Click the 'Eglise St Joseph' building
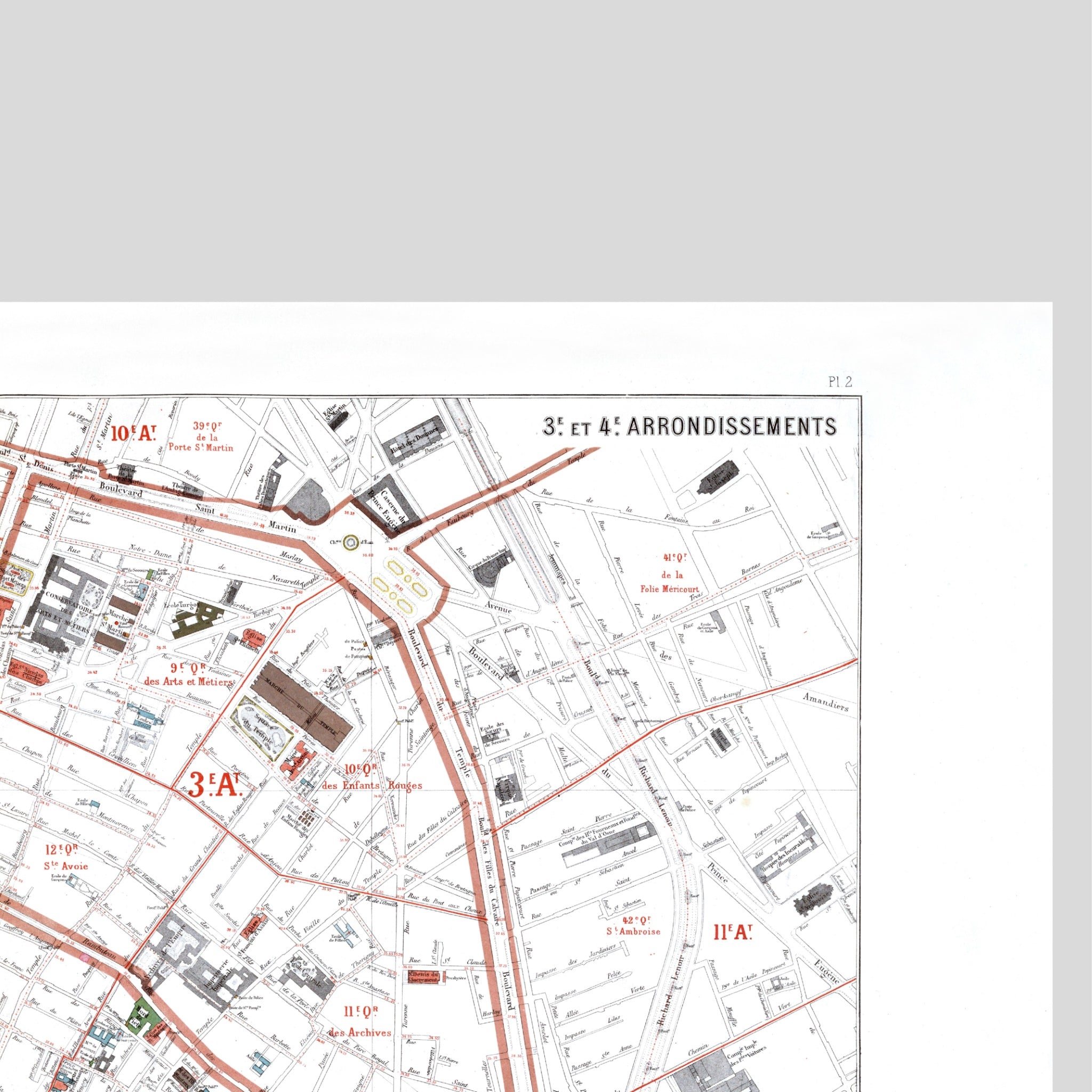Screen dimensions: 1092x1092 pyautogui.click(x=718, y=477)
